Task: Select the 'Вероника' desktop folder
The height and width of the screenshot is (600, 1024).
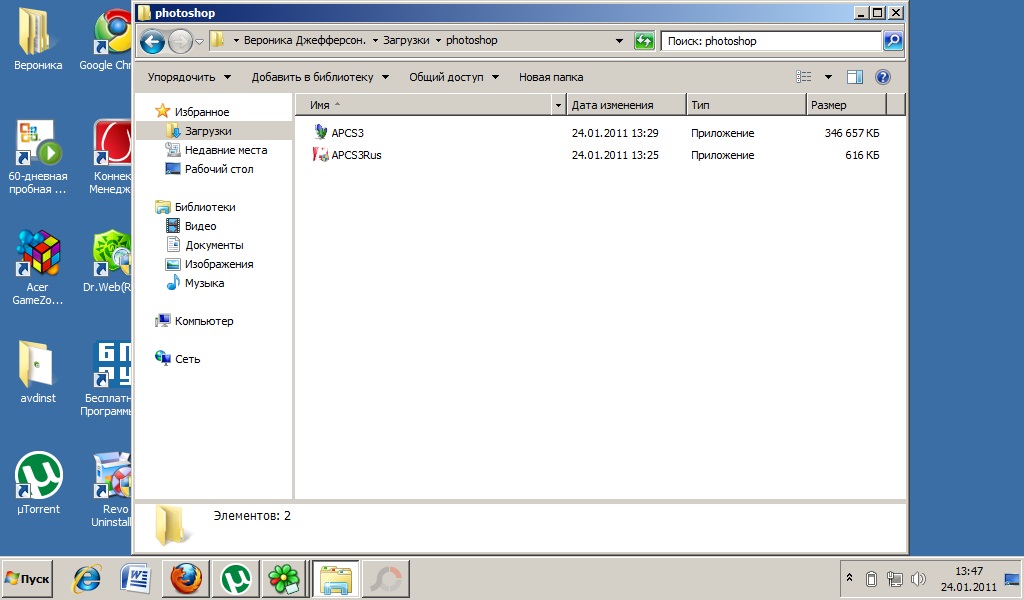Action: tap(38, 40)
